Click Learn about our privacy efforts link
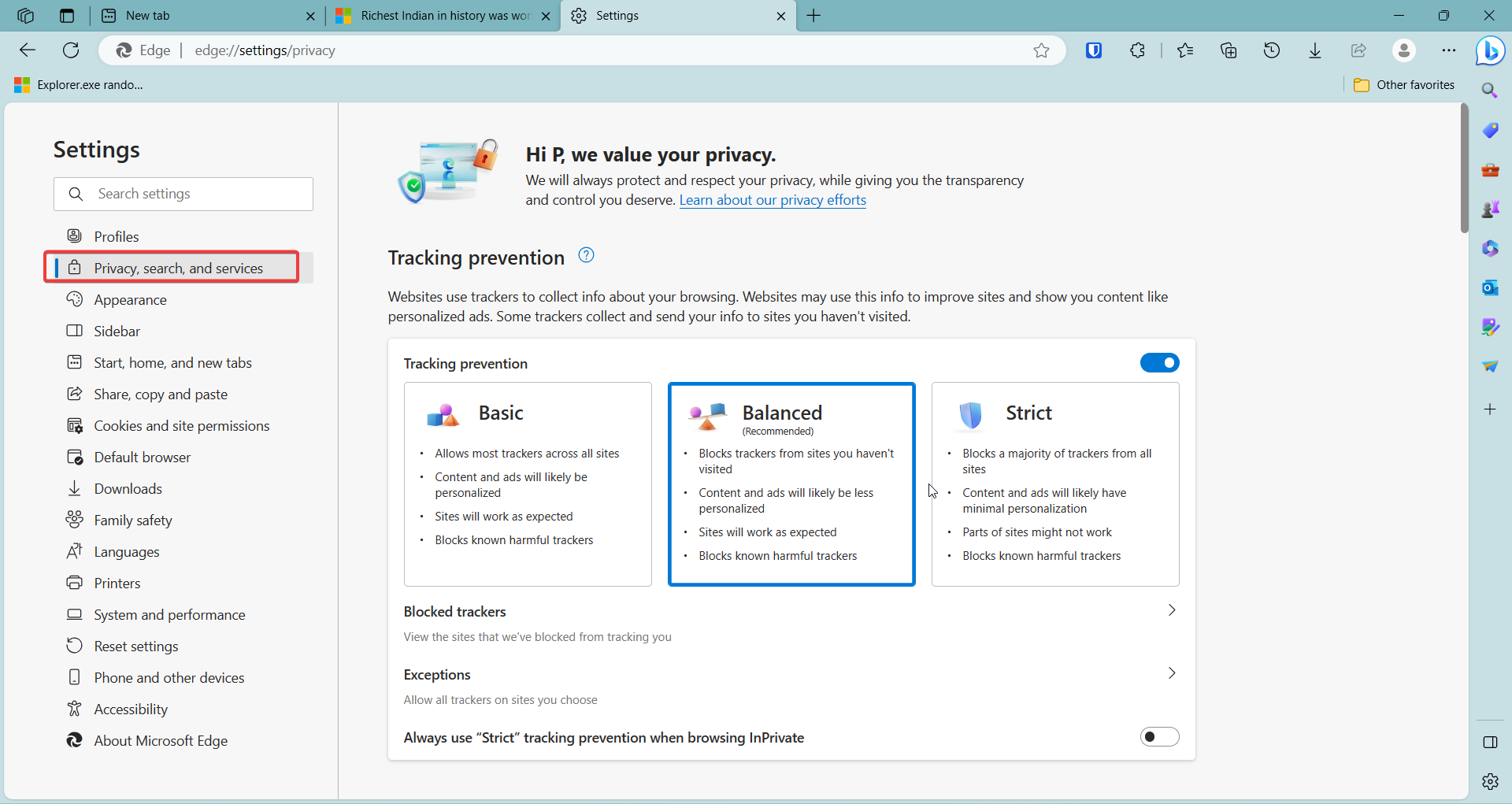 pos(773,200)
